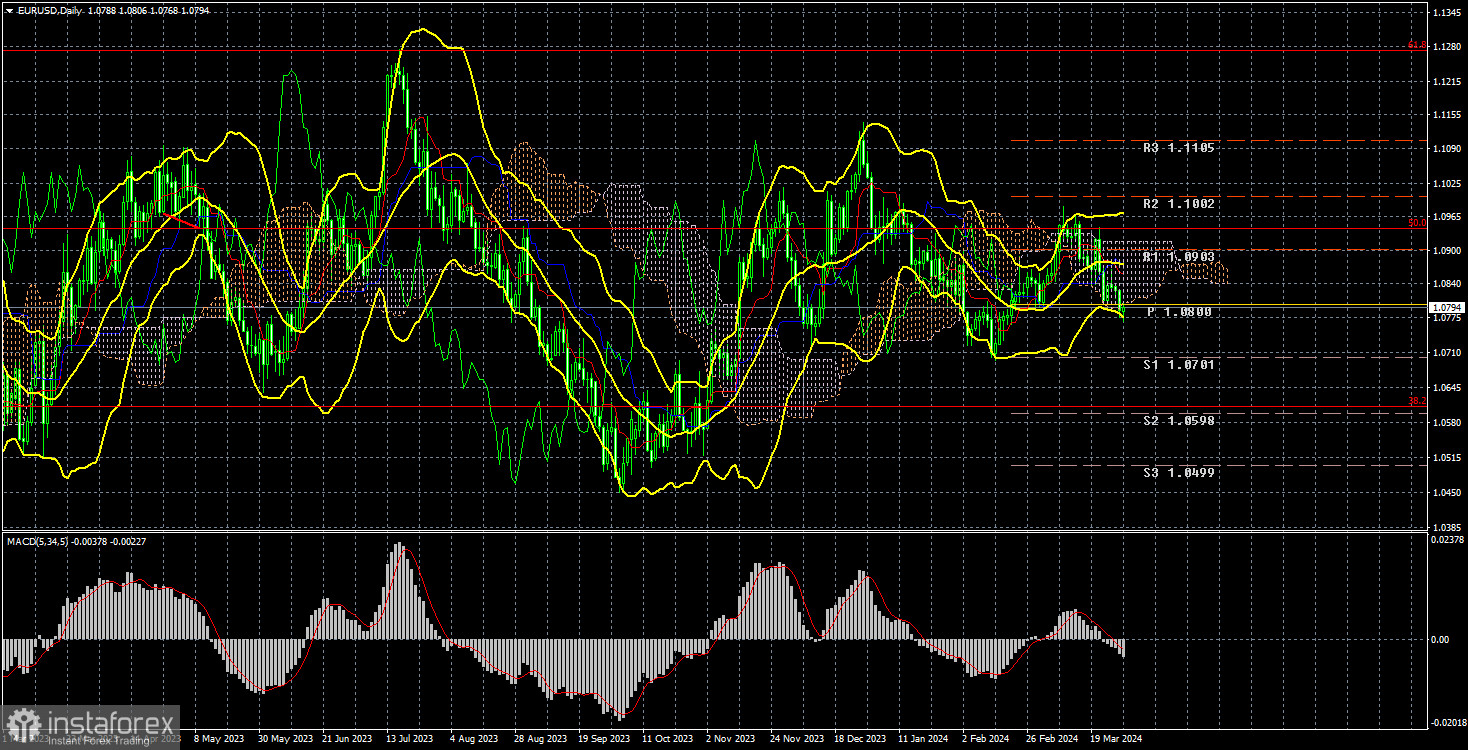This screenshot has width=1468, height=750.
Task: Click the 0.02378 value on MACD scale
Action: click(1446, 539)
